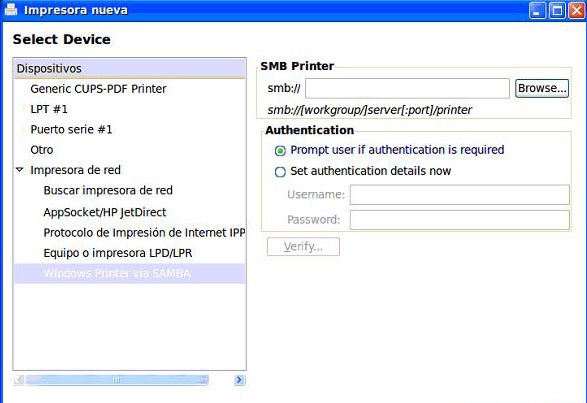Collapse the 'Impresora de red' tree node
587x403 pixels.
coord(20,170)
